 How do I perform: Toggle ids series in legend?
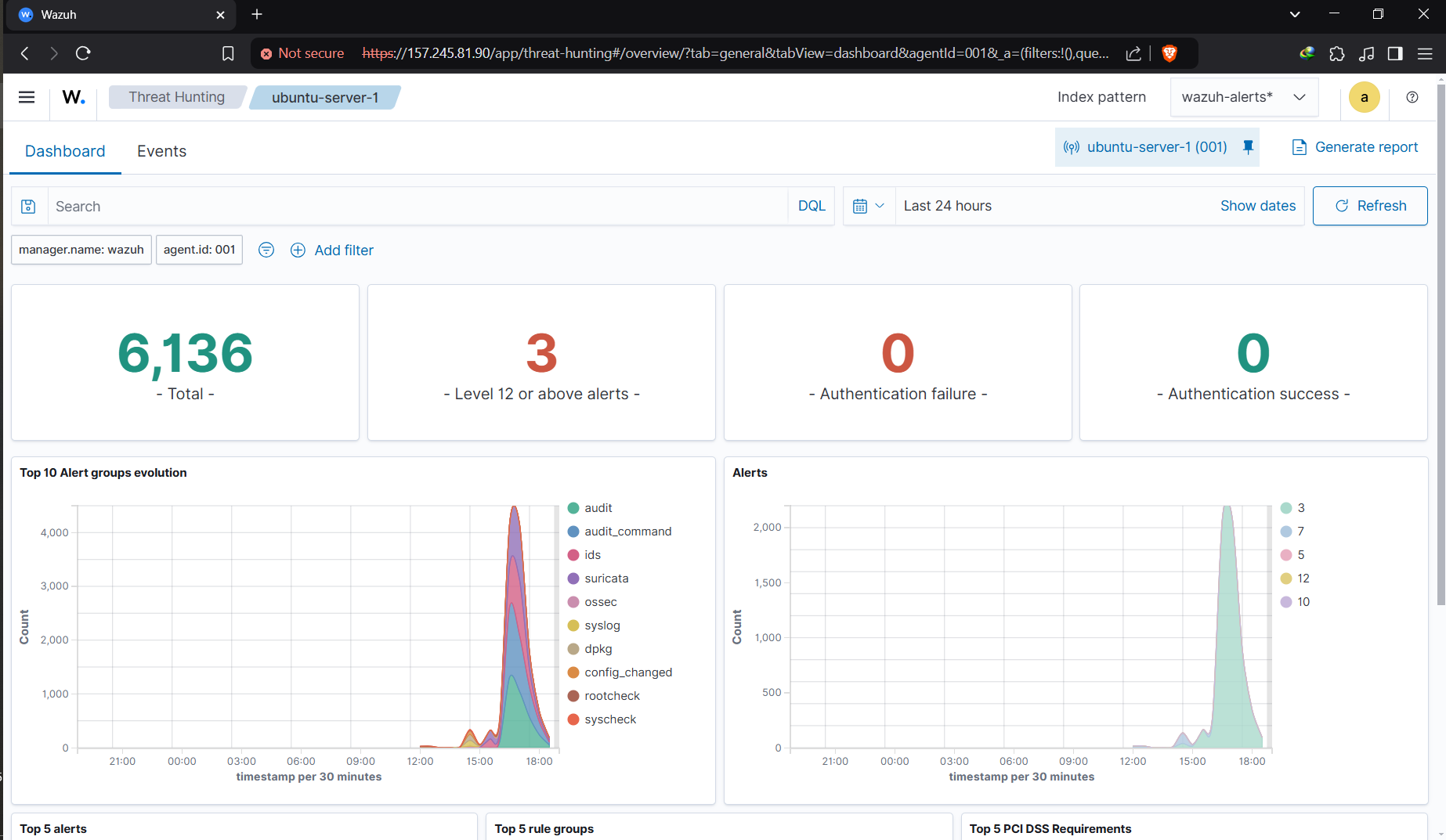[584, 555]
